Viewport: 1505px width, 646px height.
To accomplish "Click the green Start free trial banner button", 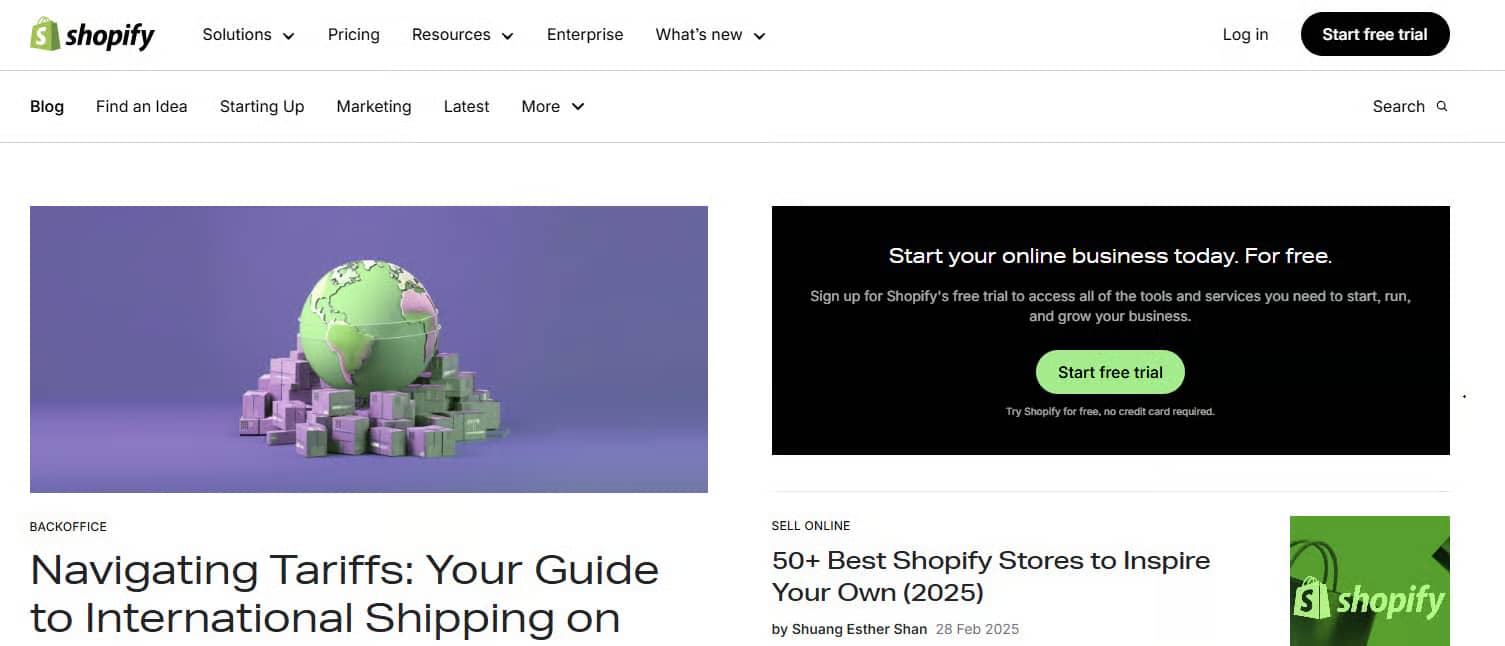I will click(1109, 371).
